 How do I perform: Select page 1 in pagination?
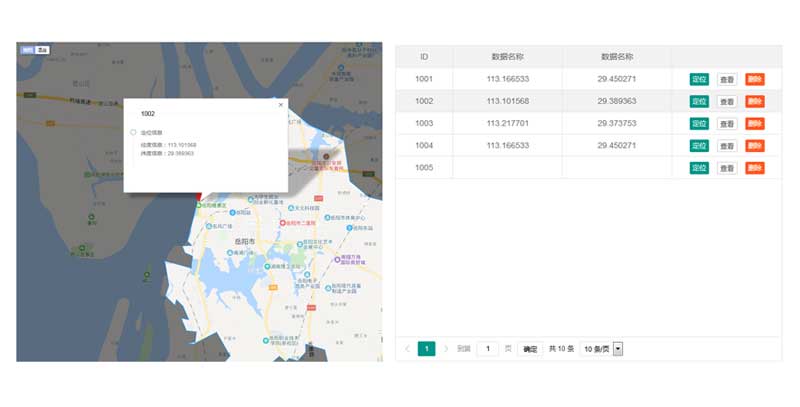pos(426,349)
